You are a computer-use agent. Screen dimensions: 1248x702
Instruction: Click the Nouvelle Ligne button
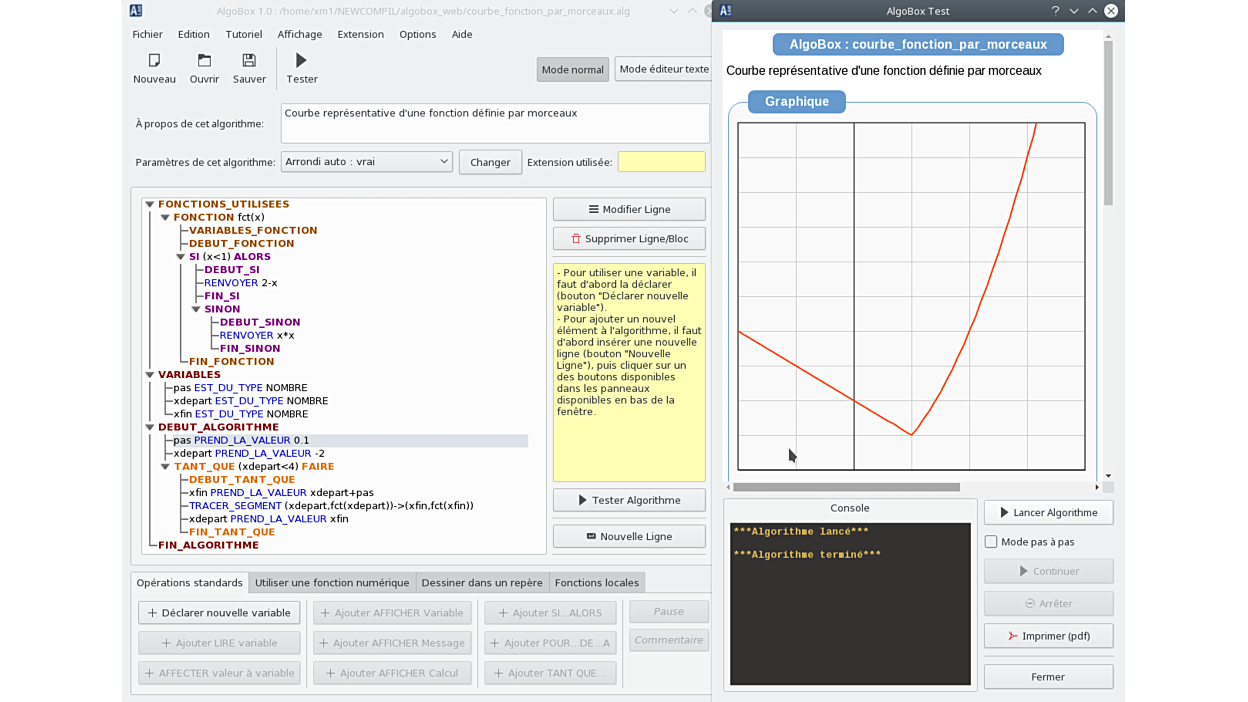point(629,537)
